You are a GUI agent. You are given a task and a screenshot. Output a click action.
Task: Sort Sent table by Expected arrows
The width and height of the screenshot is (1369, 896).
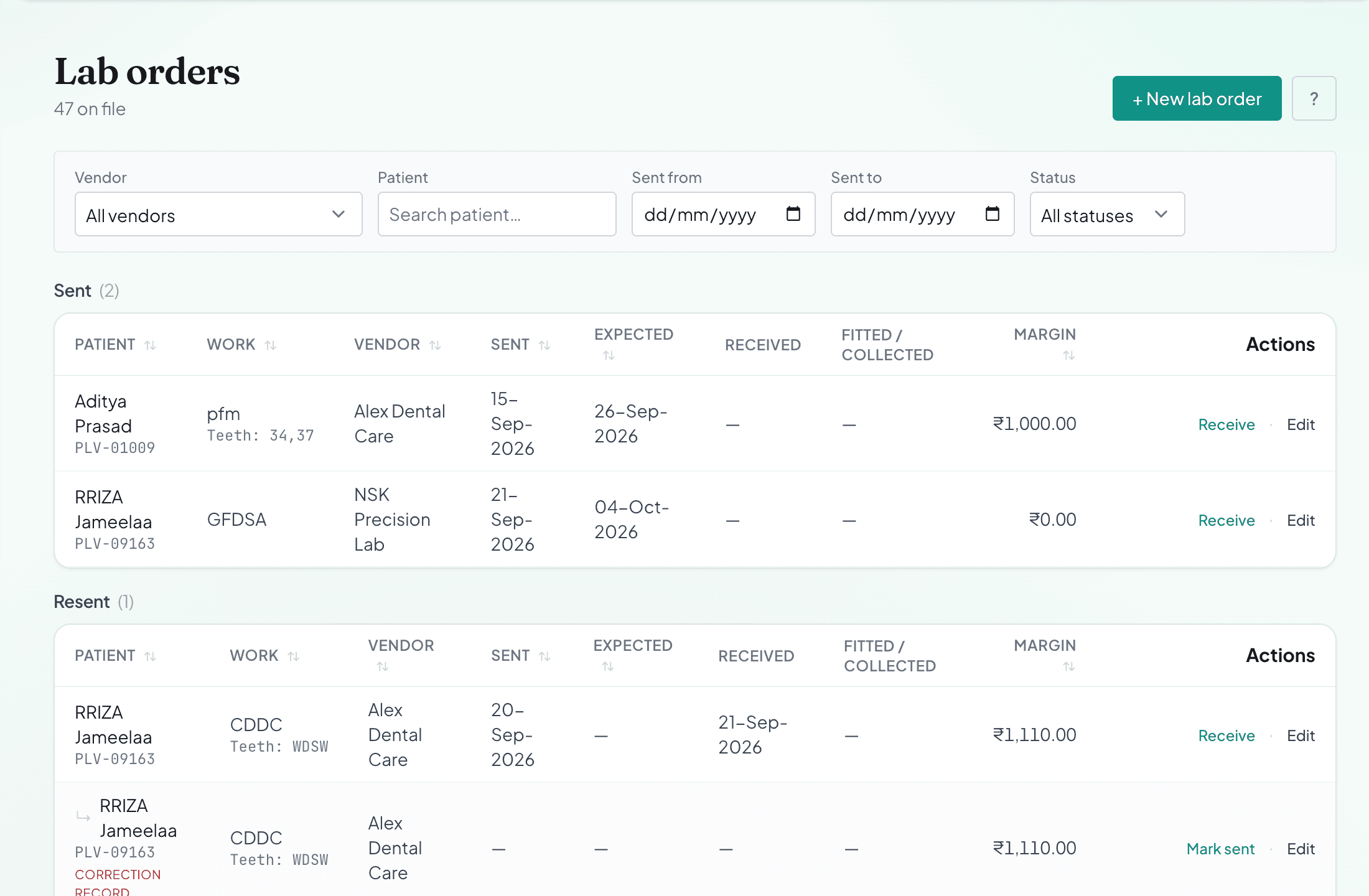(x=609, y=355)
